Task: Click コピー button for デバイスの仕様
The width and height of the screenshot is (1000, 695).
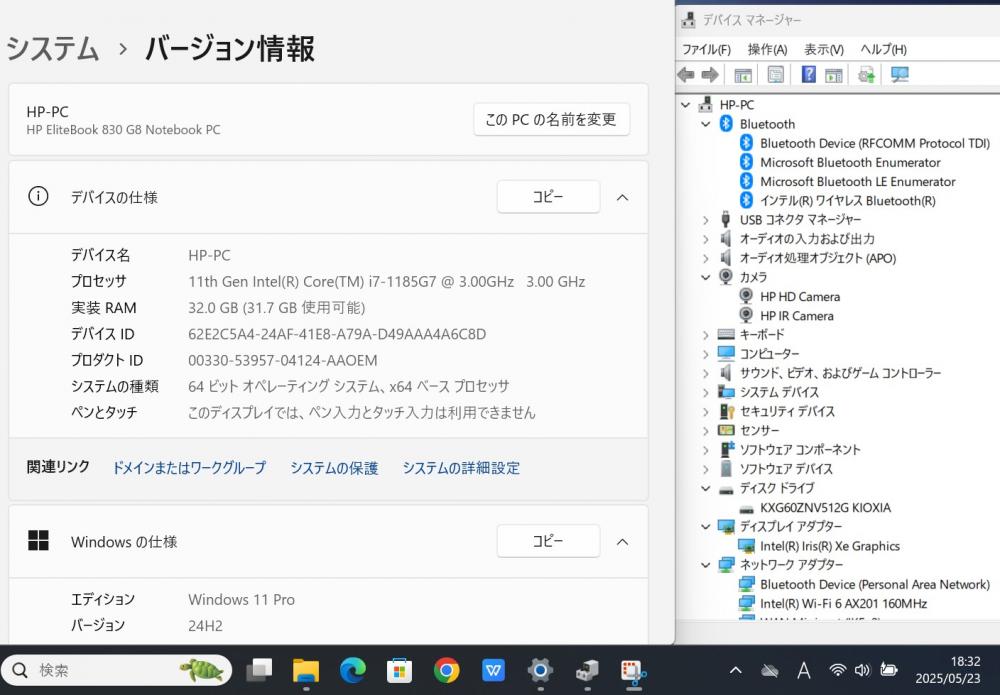Action: click(x=548, y=197)
